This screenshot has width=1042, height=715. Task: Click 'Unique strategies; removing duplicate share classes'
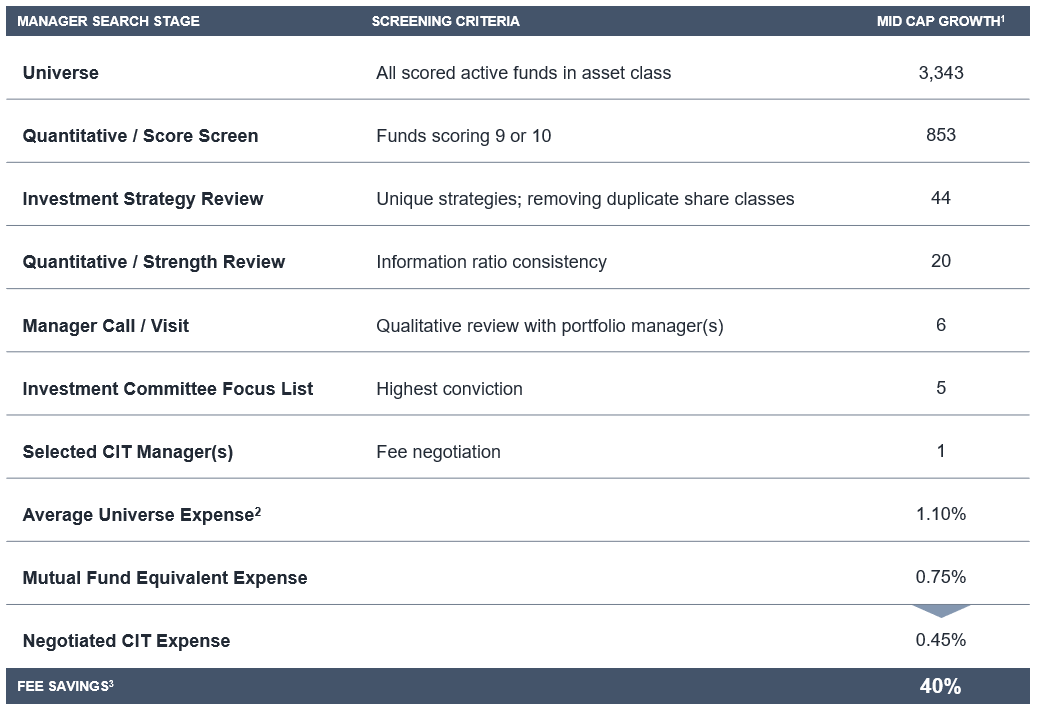[585, 199]
